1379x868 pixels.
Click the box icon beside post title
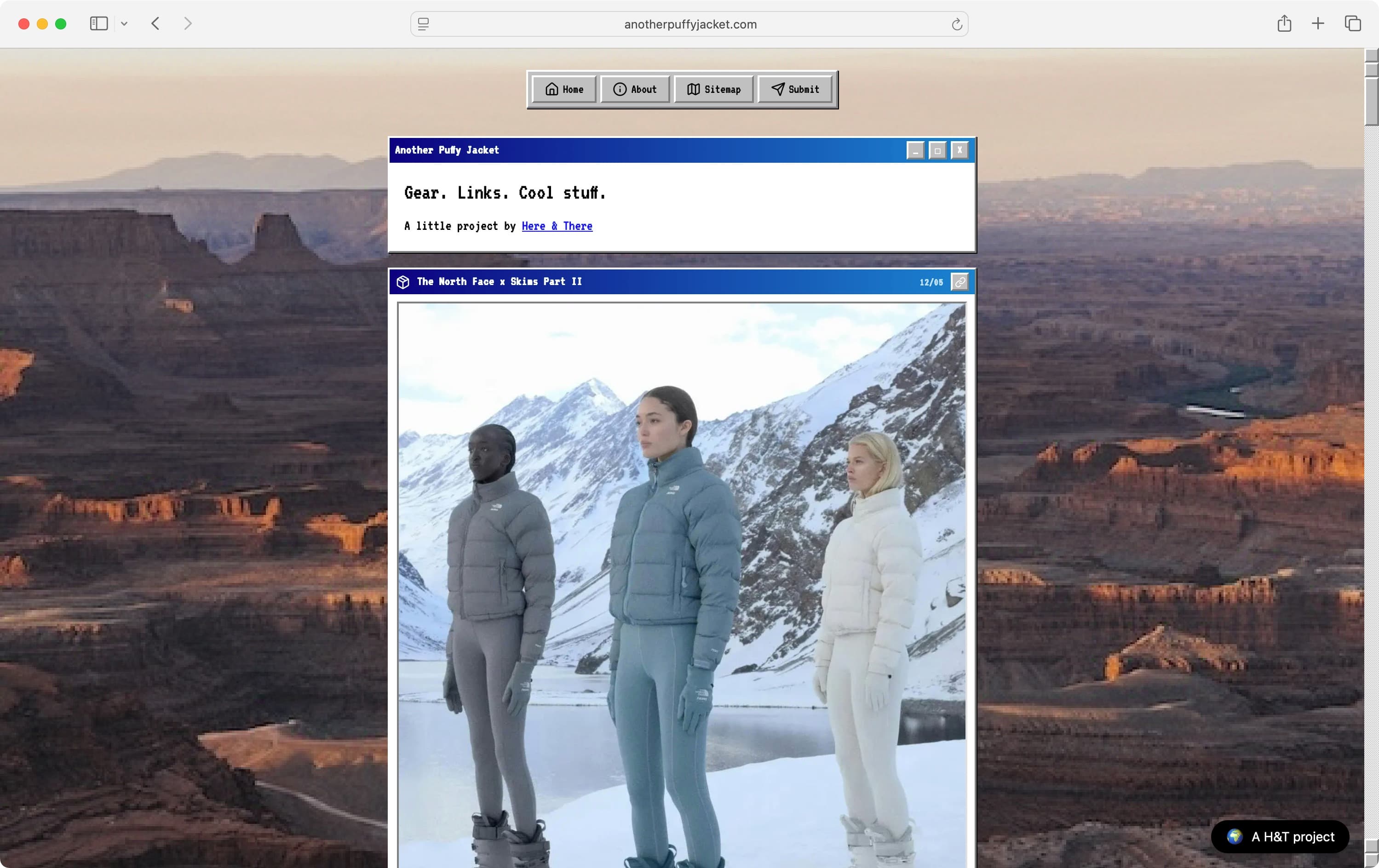[402, 282]
